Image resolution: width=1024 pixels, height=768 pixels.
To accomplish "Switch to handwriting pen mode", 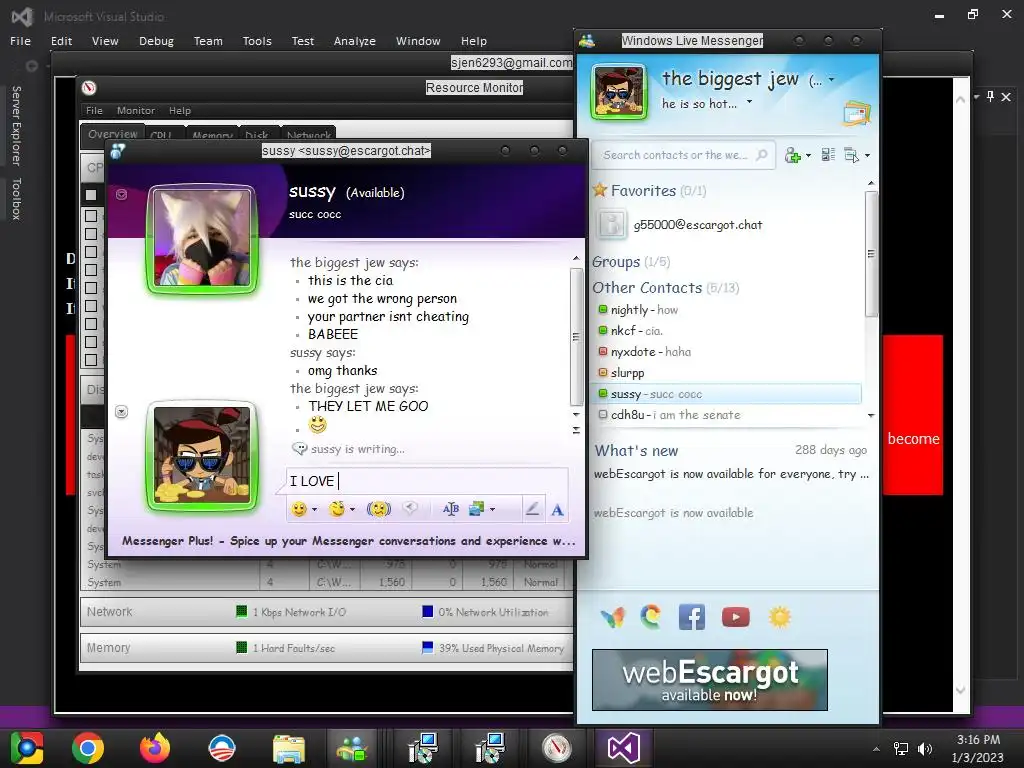I will tap(532, 509).
